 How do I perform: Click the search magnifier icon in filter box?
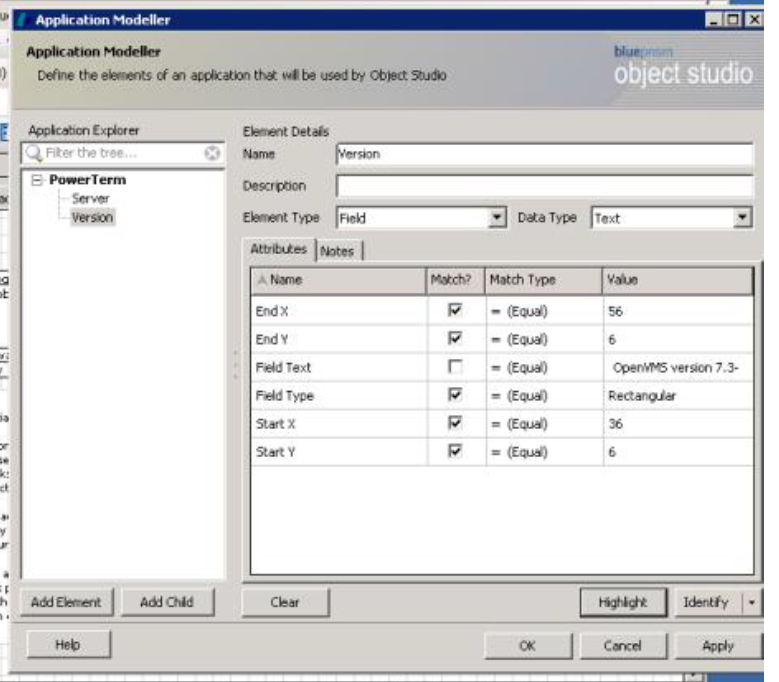33,153
